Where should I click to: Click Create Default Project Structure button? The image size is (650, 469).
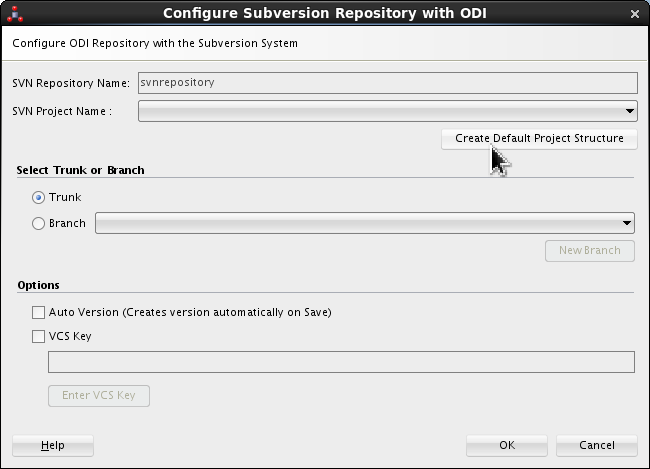click(539, 138)
